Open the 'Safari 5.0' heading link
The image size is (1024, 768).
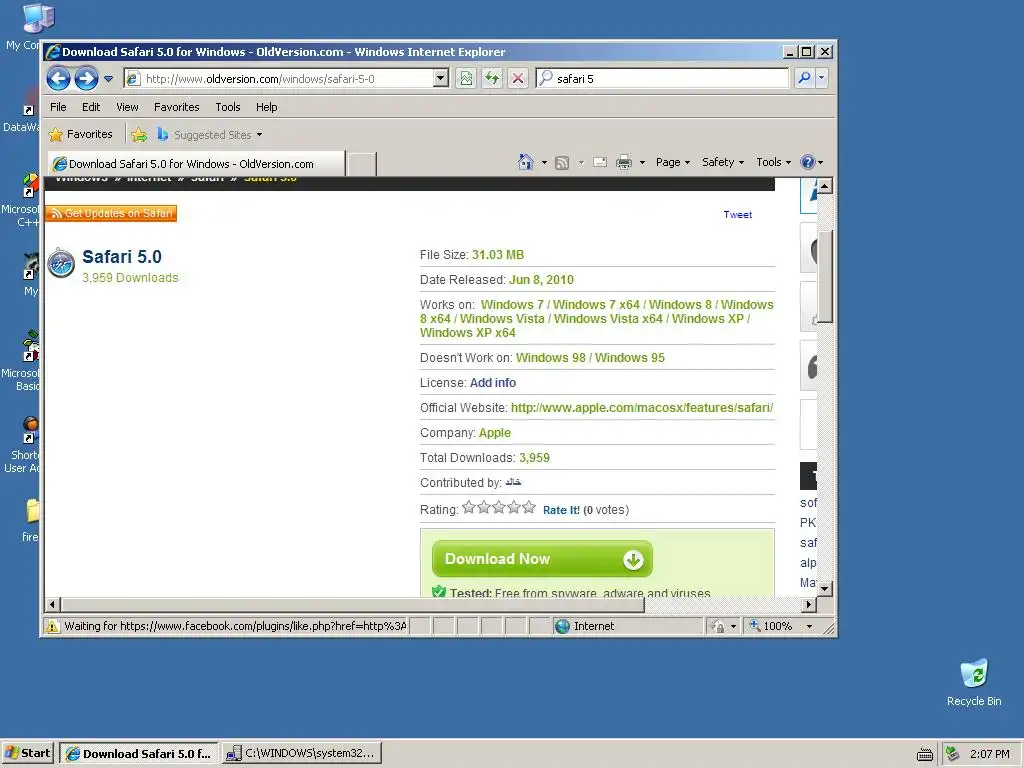pyautogui.click(x=121, y=257)
